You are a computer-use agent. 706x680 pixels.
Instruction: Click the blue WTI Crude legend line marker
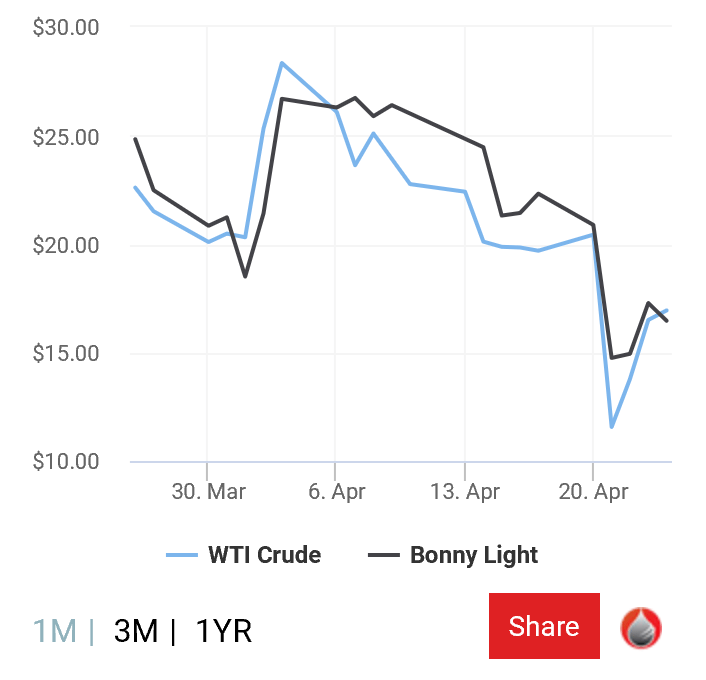[x=182, y=555]
